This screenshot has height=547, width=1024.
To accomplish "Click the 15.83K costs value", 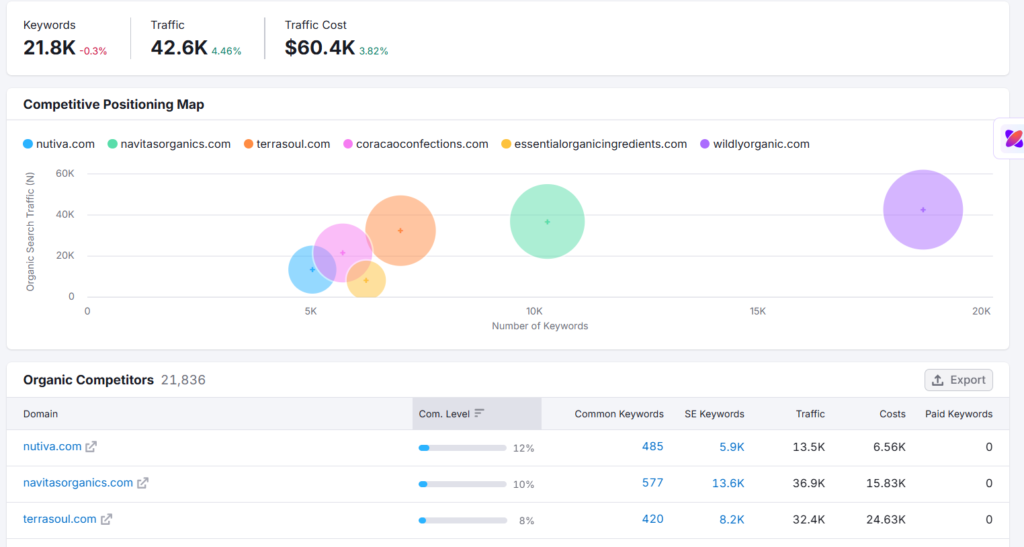I will 886,483.
